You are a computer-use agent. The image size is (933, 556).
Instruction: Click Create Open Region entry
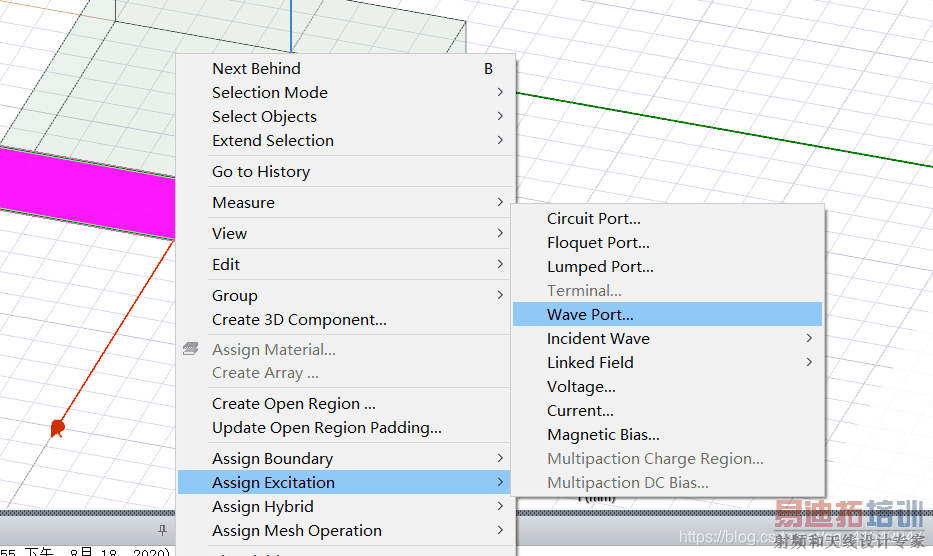pyautogui.click(x=293, y=403)
